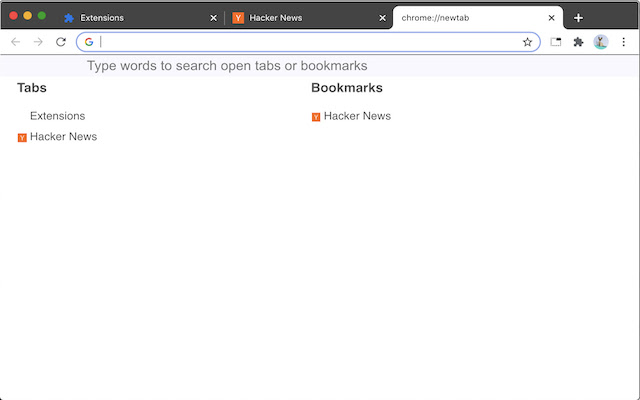The width and height of the screenshot is (640, 400).
Task: Reload the current page
Action: coord(61,42)
